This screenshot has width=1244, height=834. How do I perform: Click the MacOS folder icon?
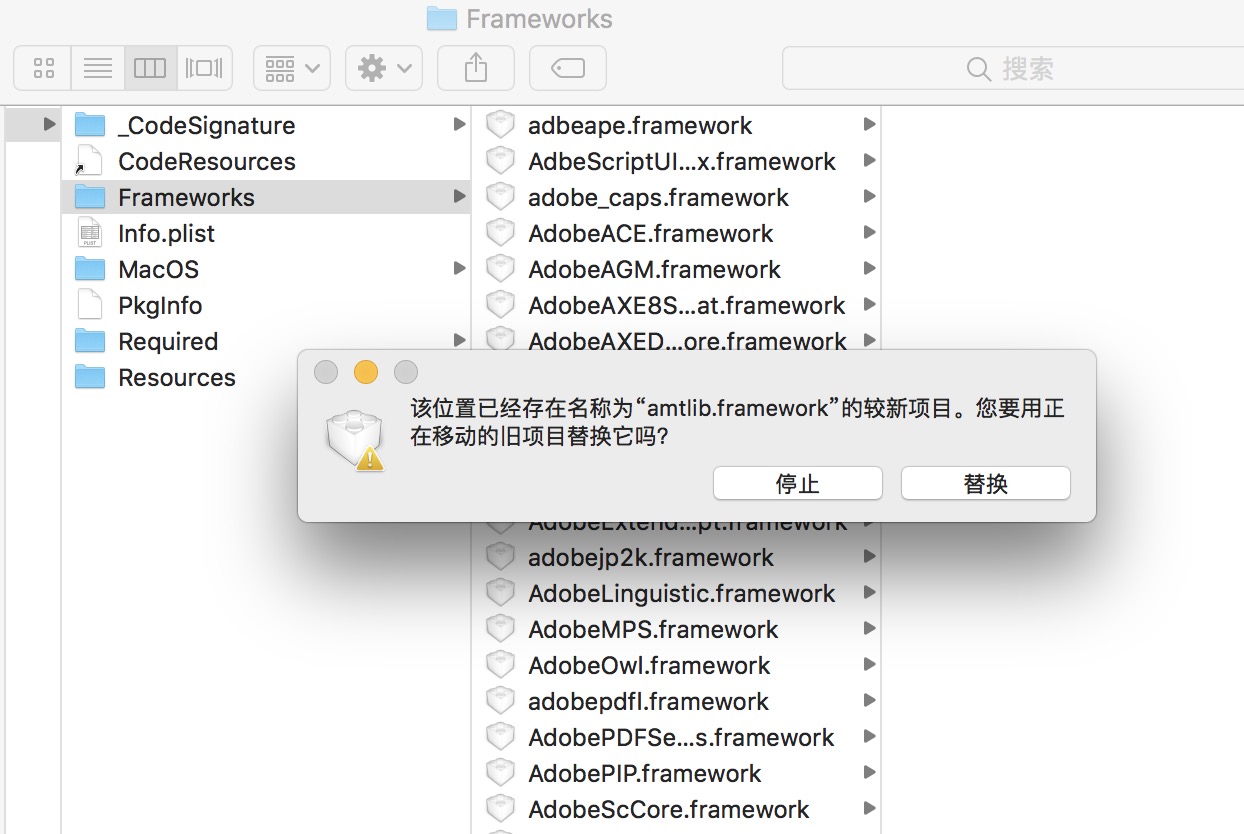pos(90,269)
